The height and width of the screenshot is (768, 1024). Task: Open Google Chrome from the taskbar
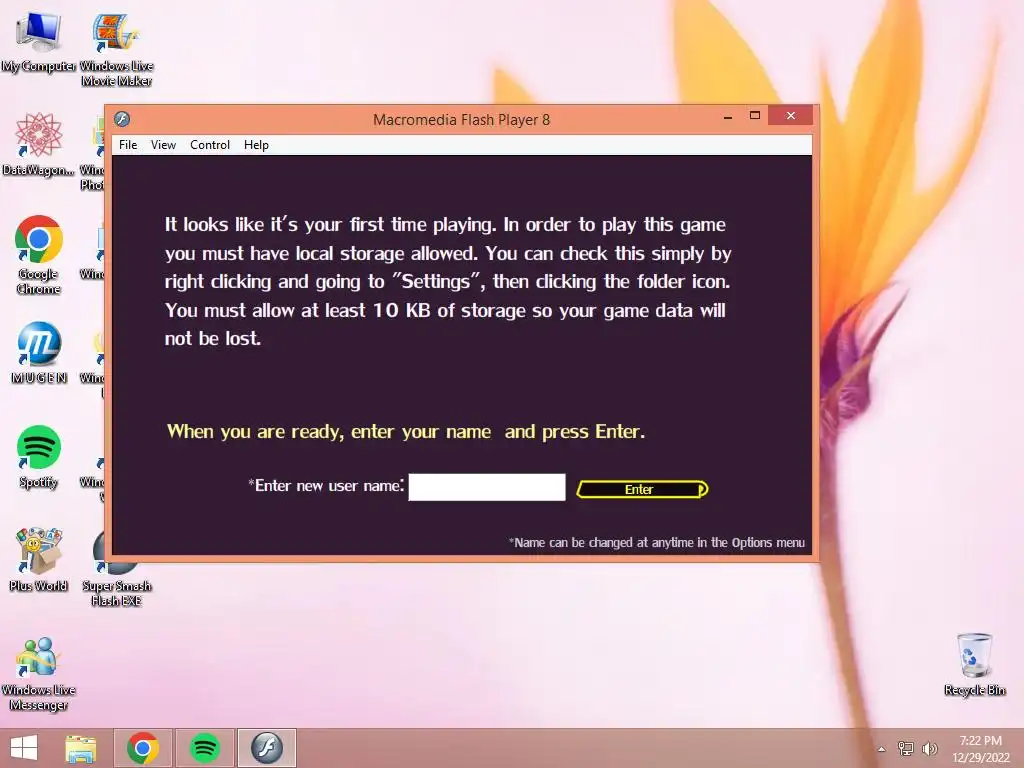143,748
